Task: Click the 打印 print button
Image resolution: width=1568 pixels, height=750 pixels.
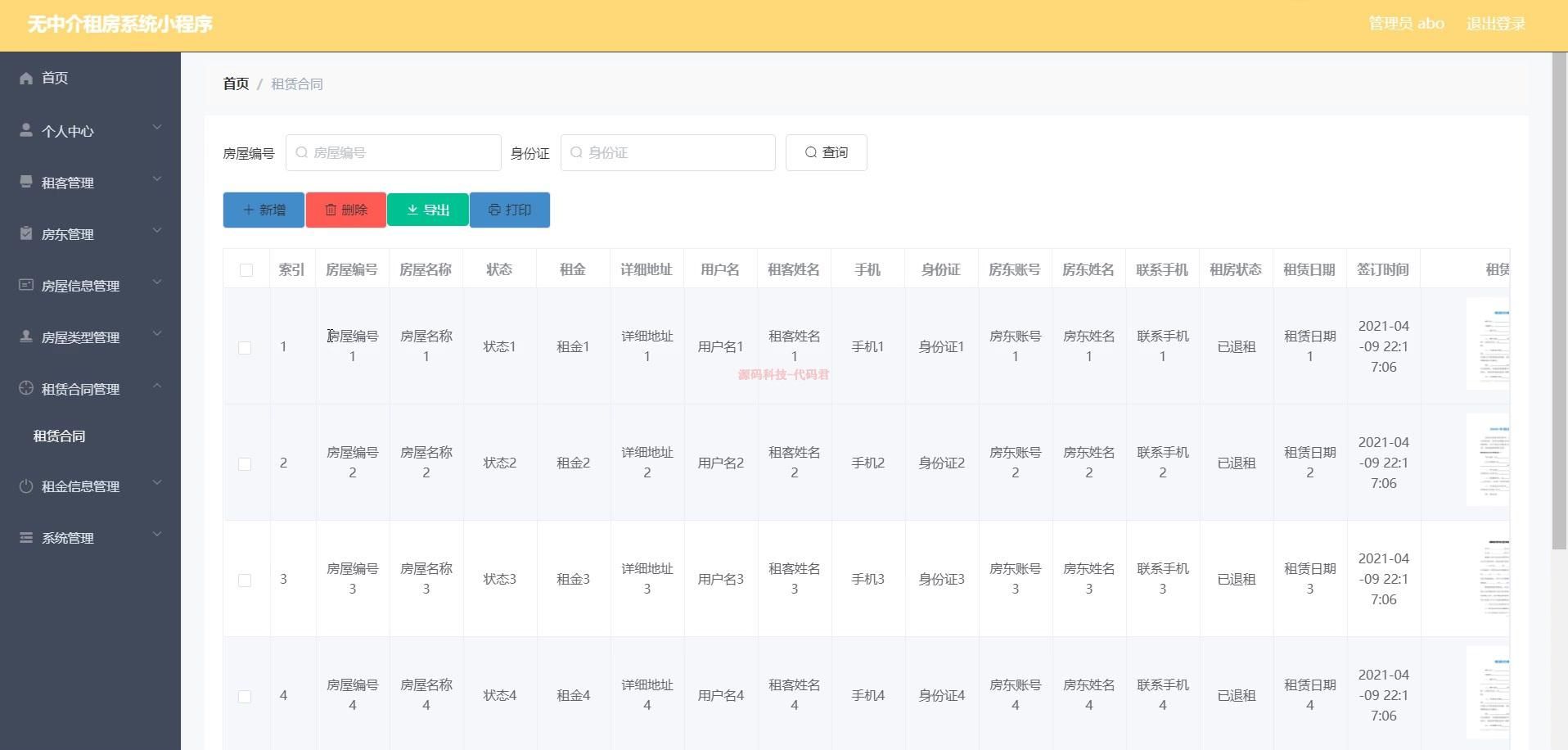Action: click(x=510, y=210)
